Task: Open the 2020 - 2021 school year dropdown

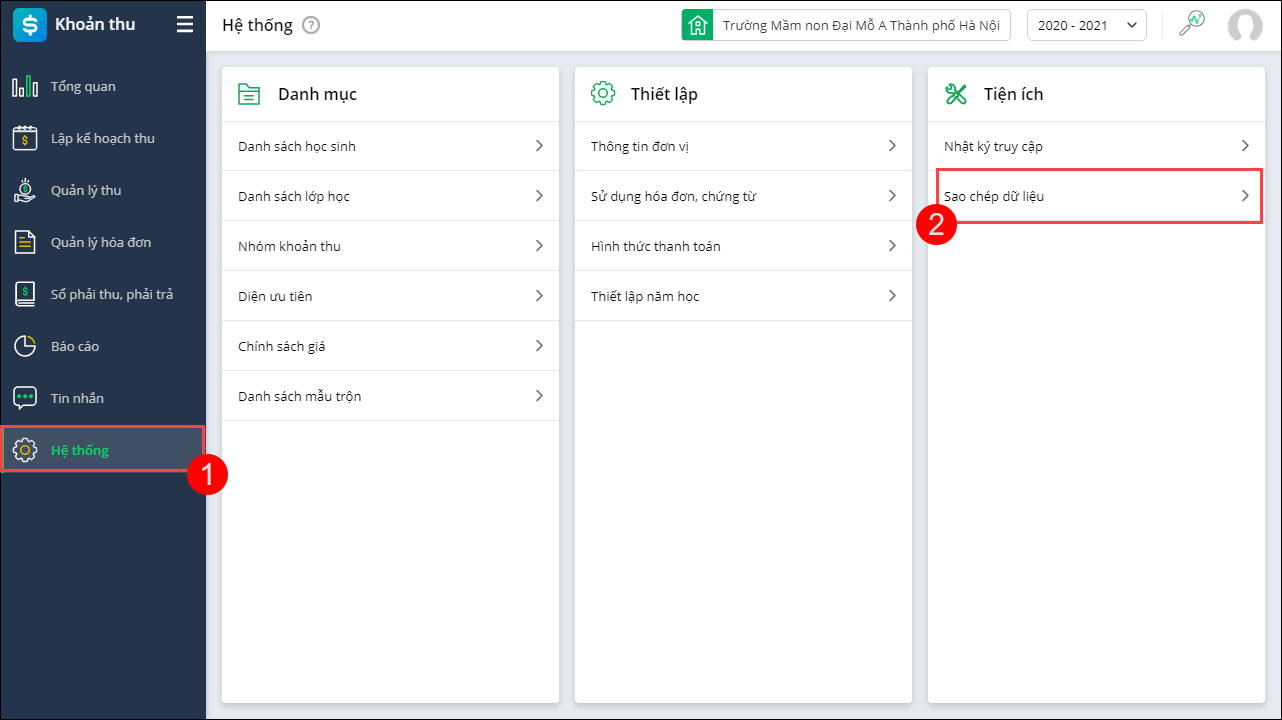Action: [x=1086, y=25]
